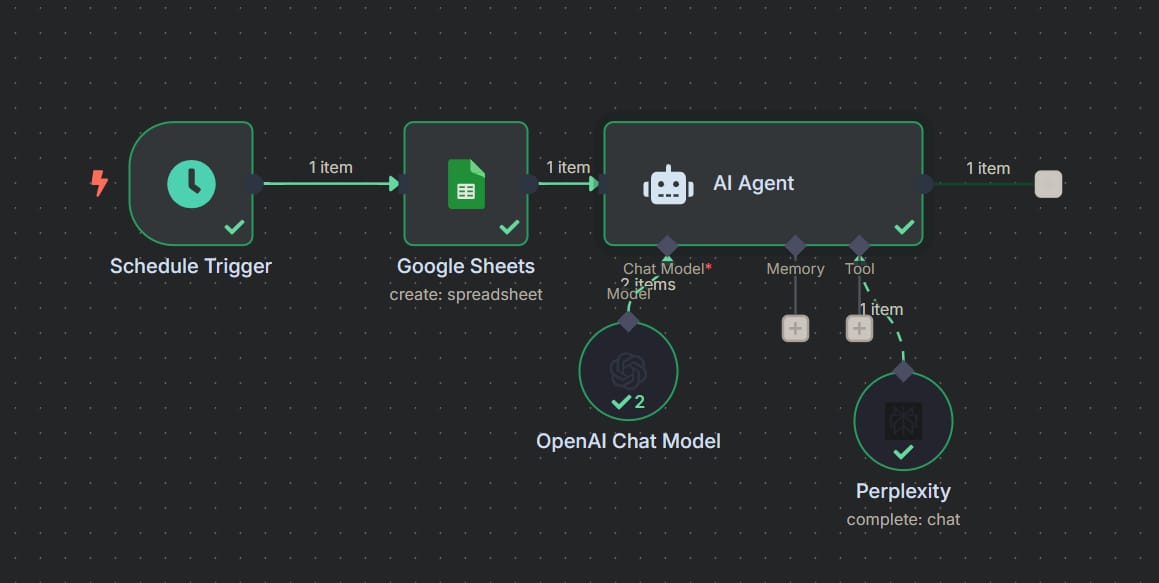Screen dimensions: 1159x583
Task: Select the diamond connector atop OpenAI Chat Model
Action: click(x=628, y=321)
